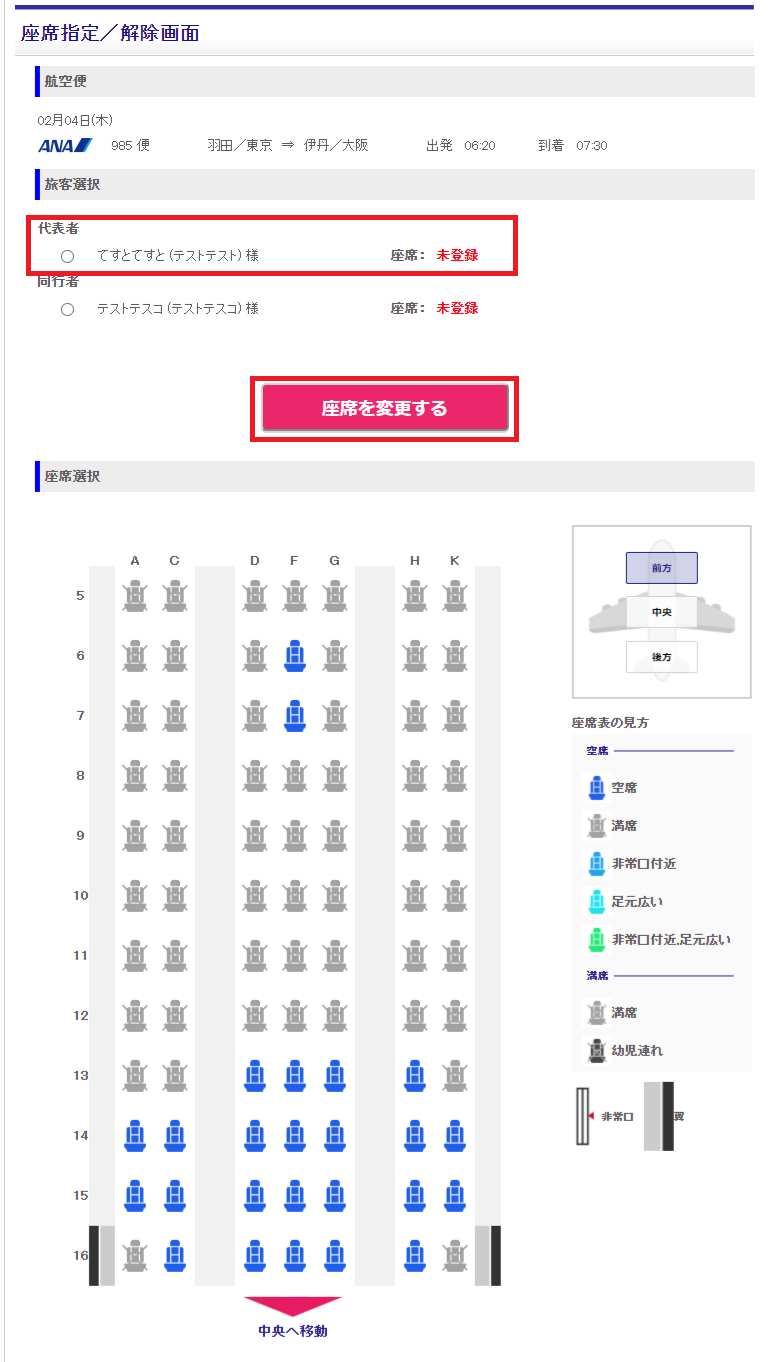Screen dimensions: 771x1362
Task: Select vacant seat 15K
Action: [x=455, y=1196]
